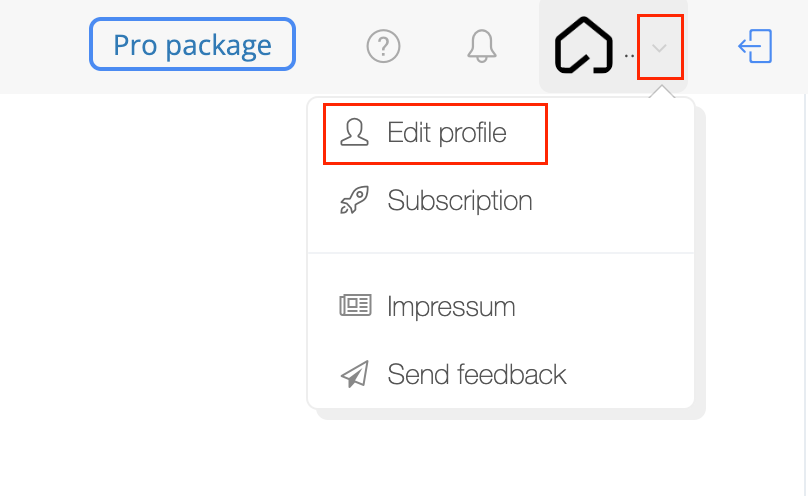This screenshot has width=808, height=496.
Task: Click the menu's shadow edge below Send feedback
Action: coord(510,414)
